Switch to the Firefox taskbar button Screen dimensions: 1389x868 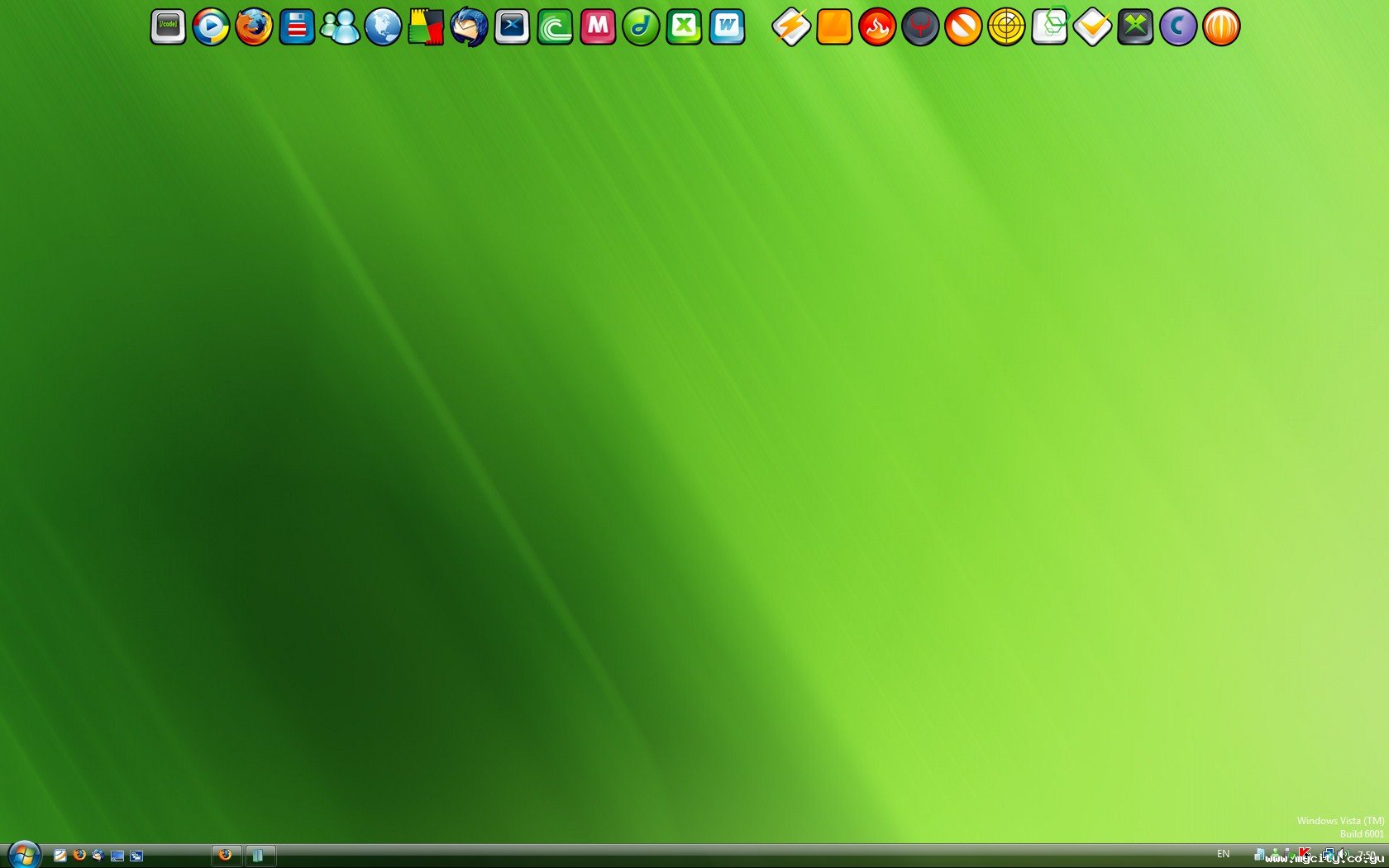227,855
